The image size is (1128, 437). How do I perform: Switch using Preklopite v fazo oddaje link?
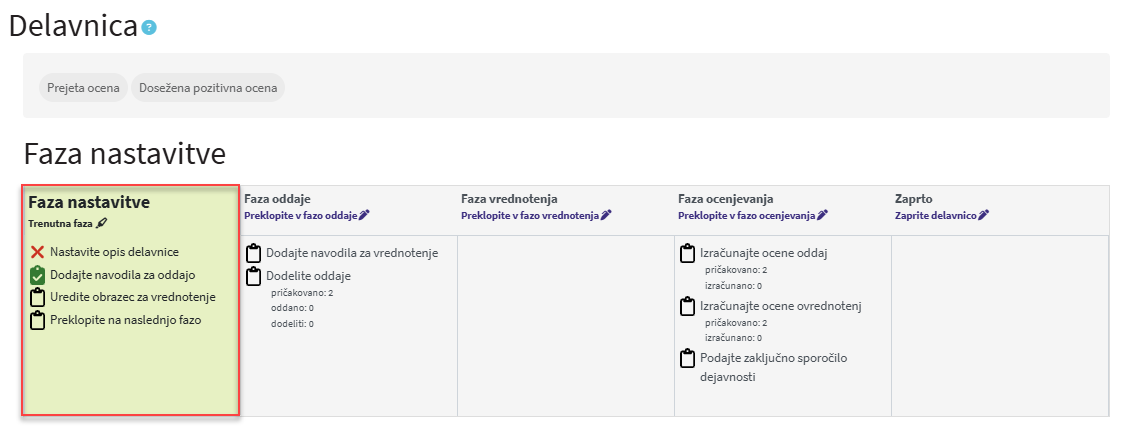coord(301,215)
